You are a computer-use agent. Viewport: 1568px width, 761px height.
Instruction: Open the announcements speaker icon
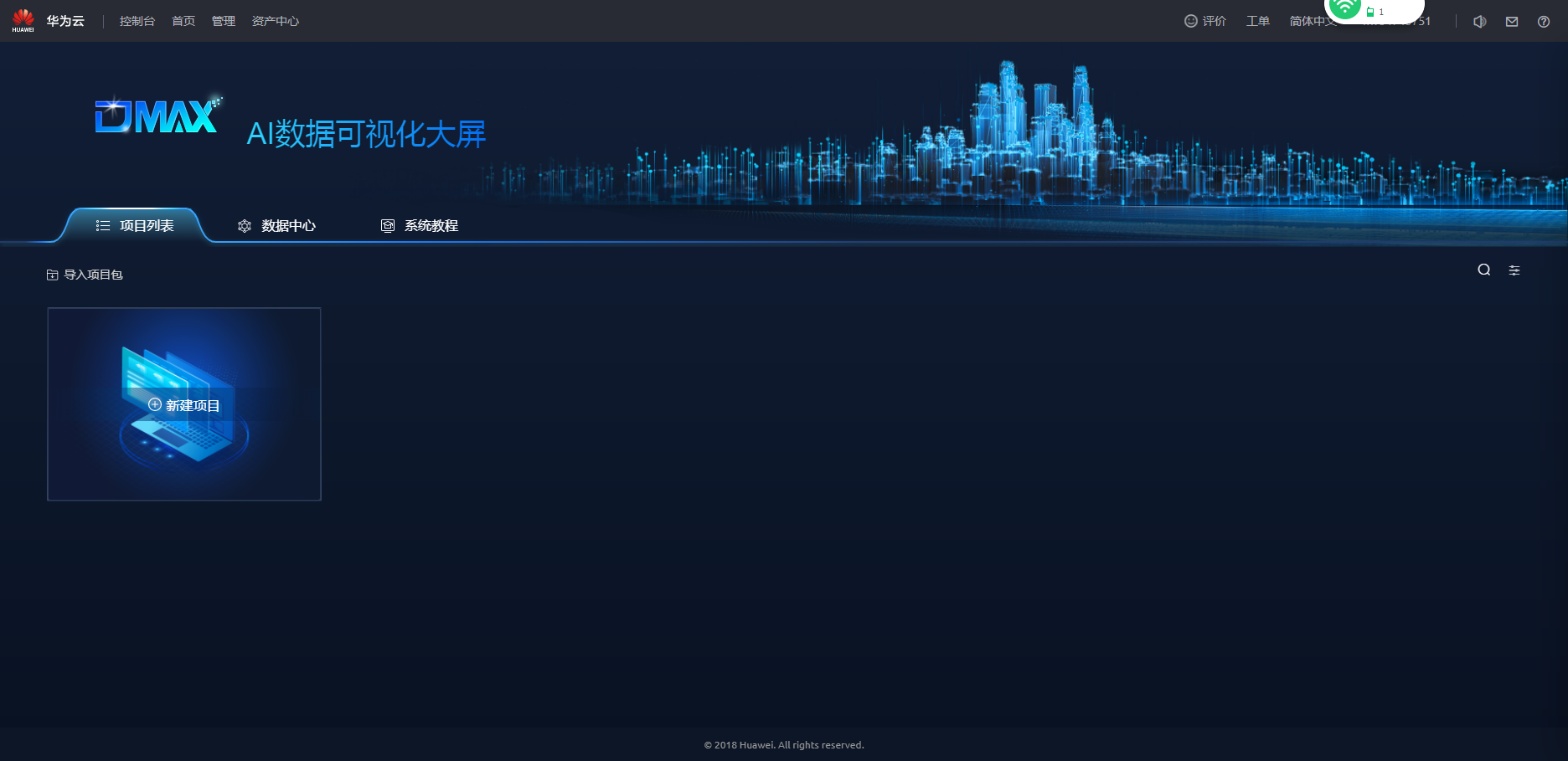click(1480, 22)
